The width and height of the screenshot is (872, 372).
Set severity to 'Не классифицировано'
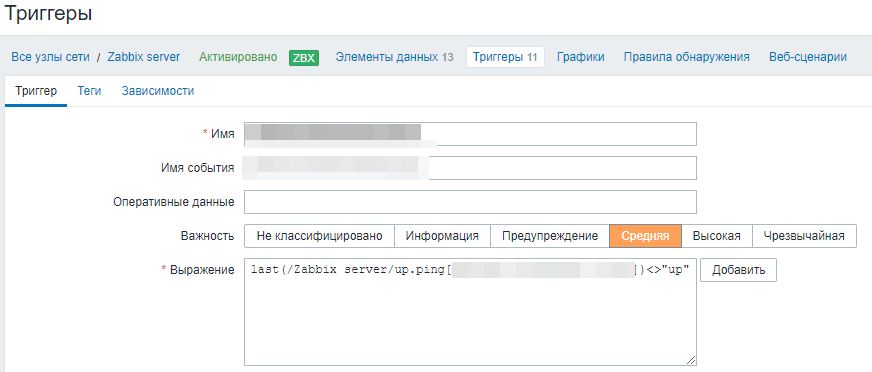click(x=319, y=236)
